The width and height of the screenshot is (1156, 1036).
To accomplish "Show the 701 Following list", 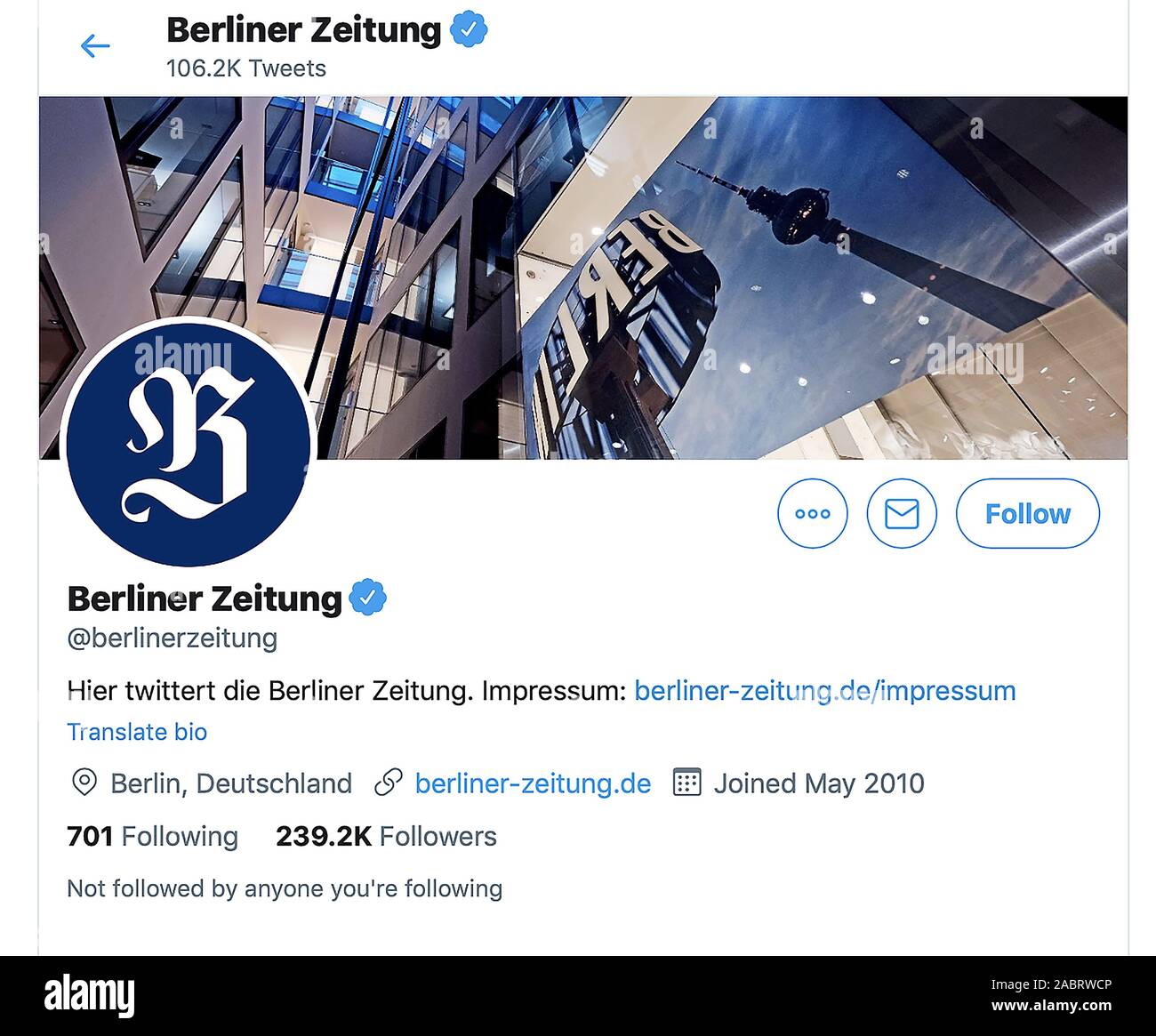I will 153,836.
